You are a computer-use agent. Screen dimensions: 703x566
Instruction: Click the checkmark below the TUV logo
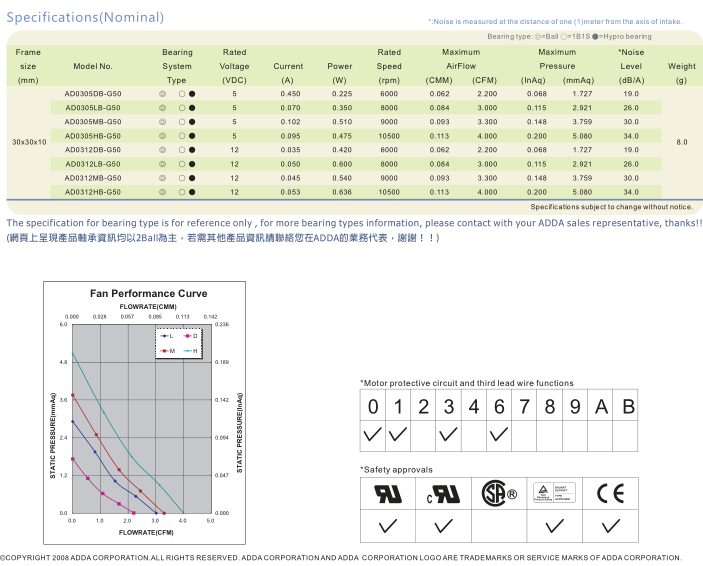click(555, 526)
